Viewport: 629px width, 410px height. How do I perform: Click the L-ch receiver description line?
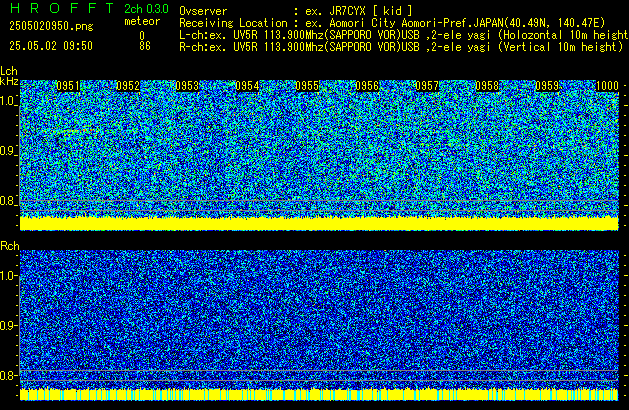coord(404,35)
